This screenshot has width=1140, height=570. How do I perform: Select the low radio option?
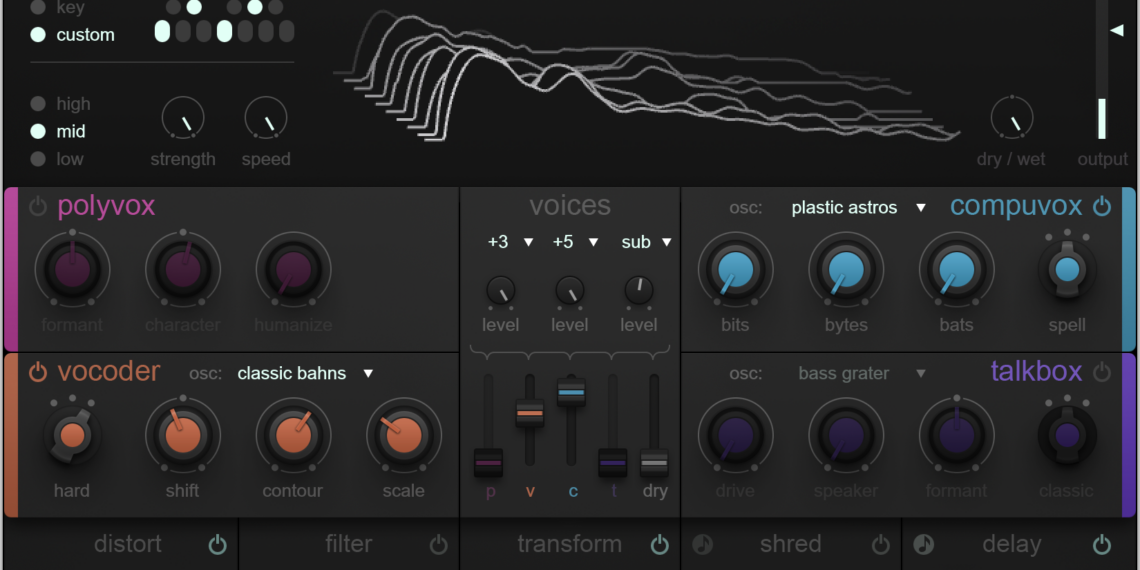[38, 159]
